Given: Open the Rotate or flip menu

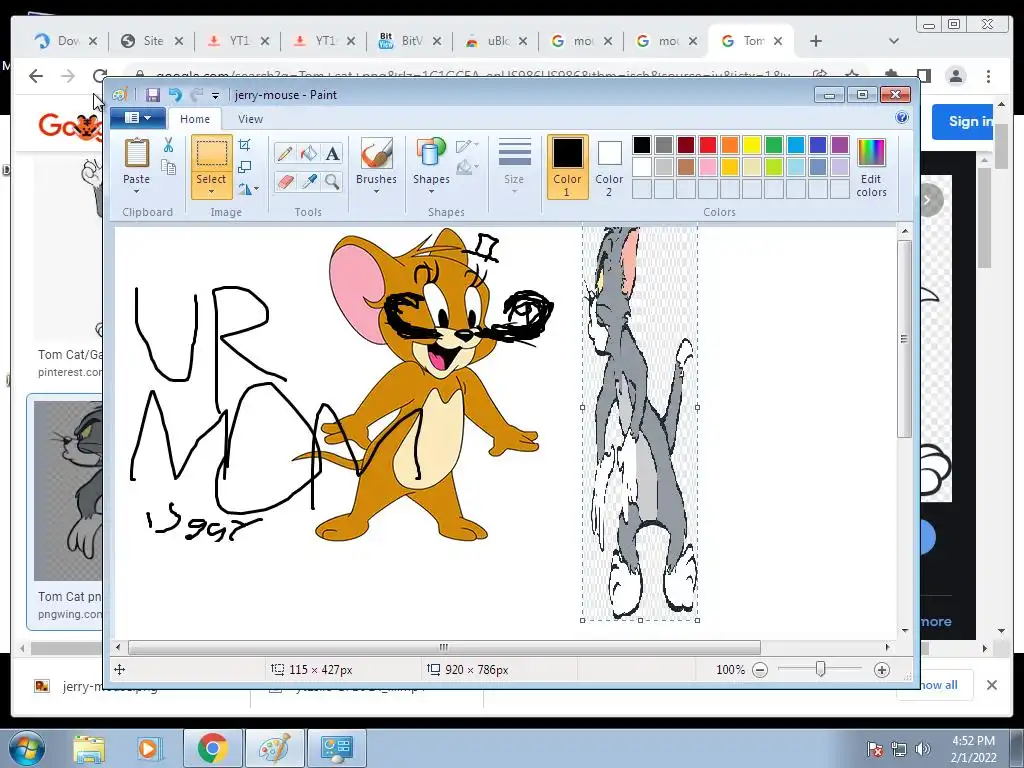Looking at the screenshot, I should click(248, 189).
